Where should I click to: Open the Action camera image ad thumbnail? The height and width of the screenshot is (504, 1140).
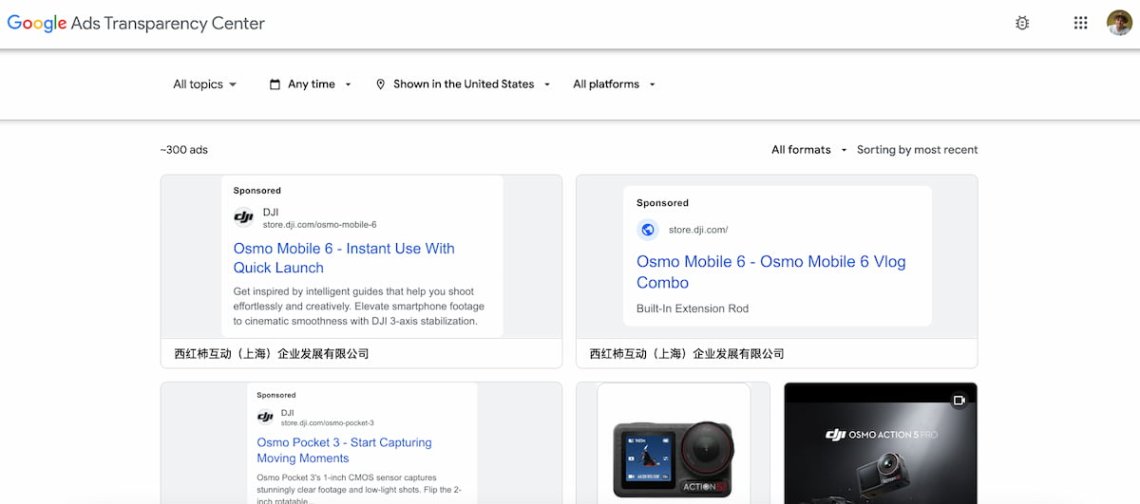coord(673,443)
